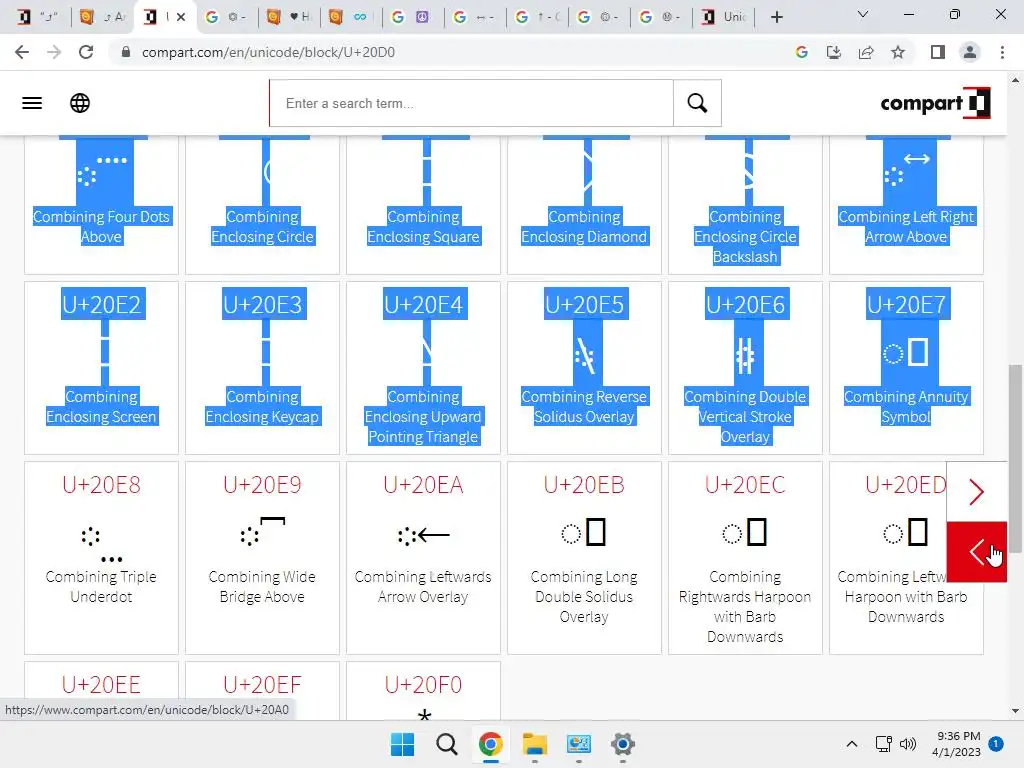Image resolution: width=1024 pixels, height=768 pixels.
Task: Open U+20E4 Enclosing Upward Pointing Triangle
Action: coord(423,368)
